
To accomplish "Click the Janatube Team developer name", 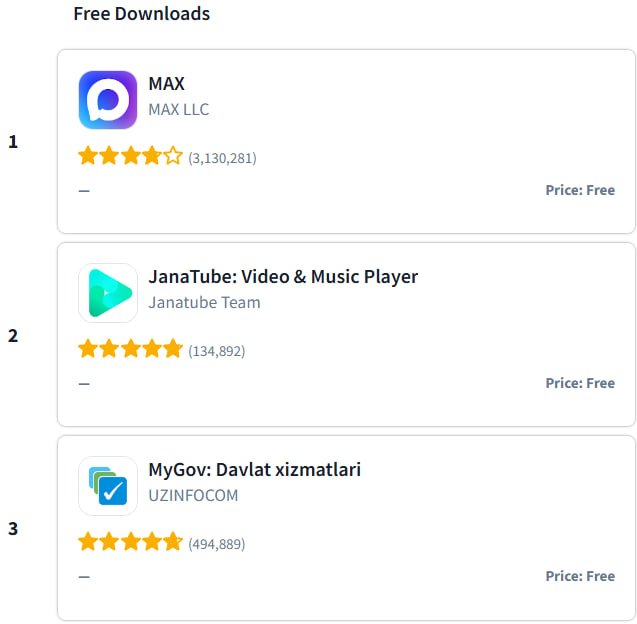I will point(204,302).
